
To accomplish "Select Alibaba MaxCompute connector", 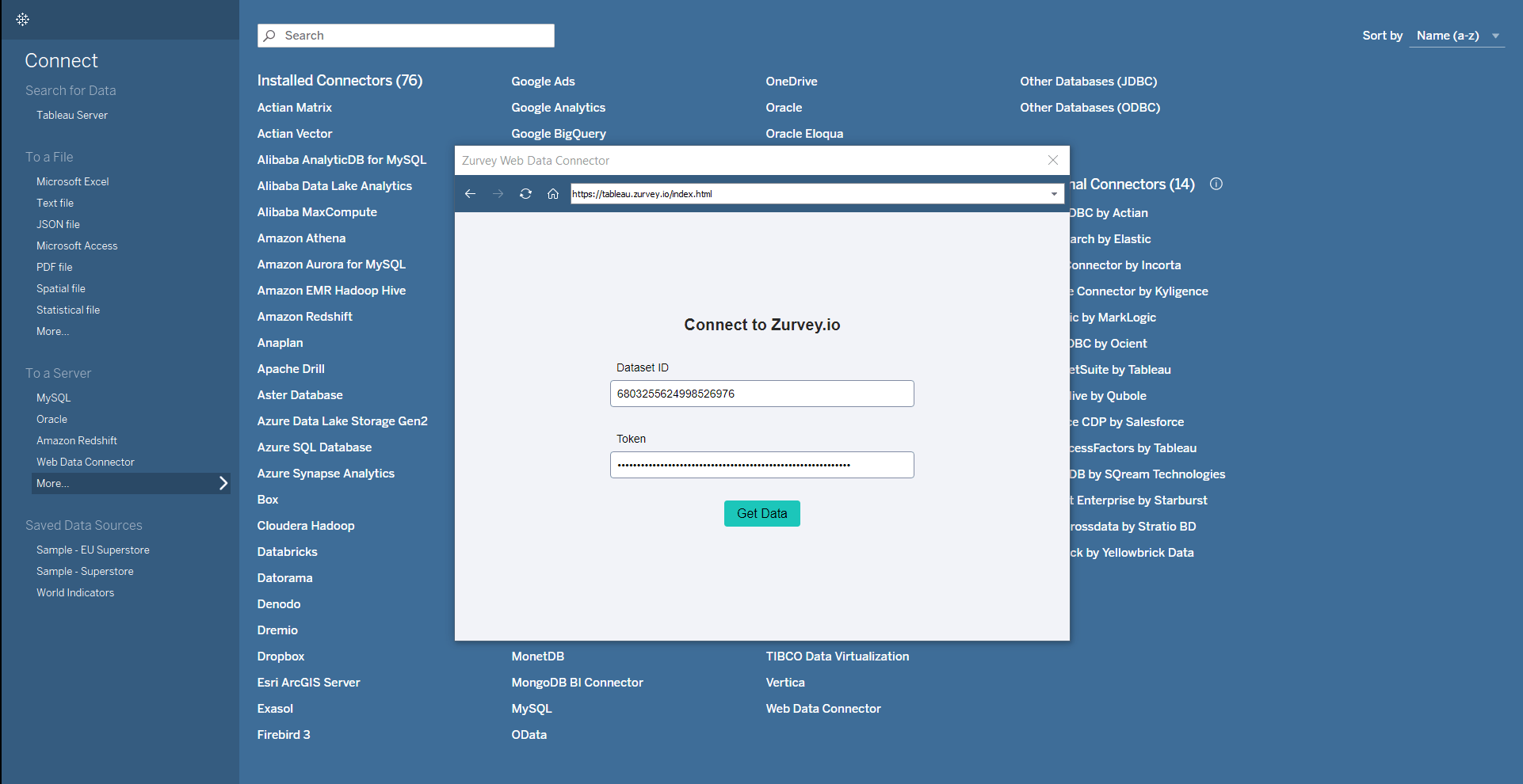I will [317, 212].
